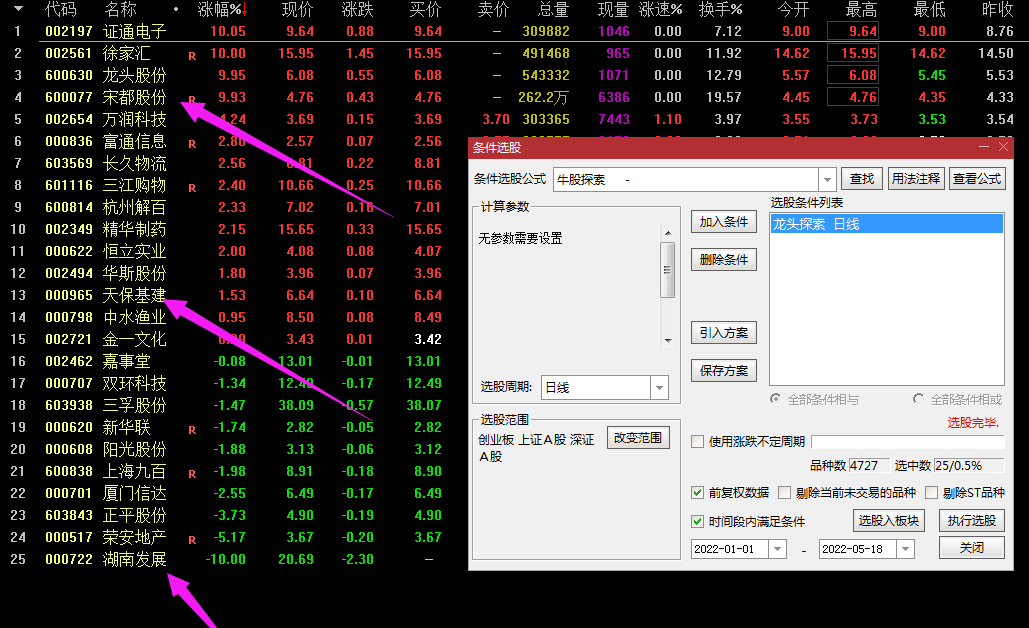Click the 改变范围 button
The height and width of the screenshot is (628, 1029).
638,438
